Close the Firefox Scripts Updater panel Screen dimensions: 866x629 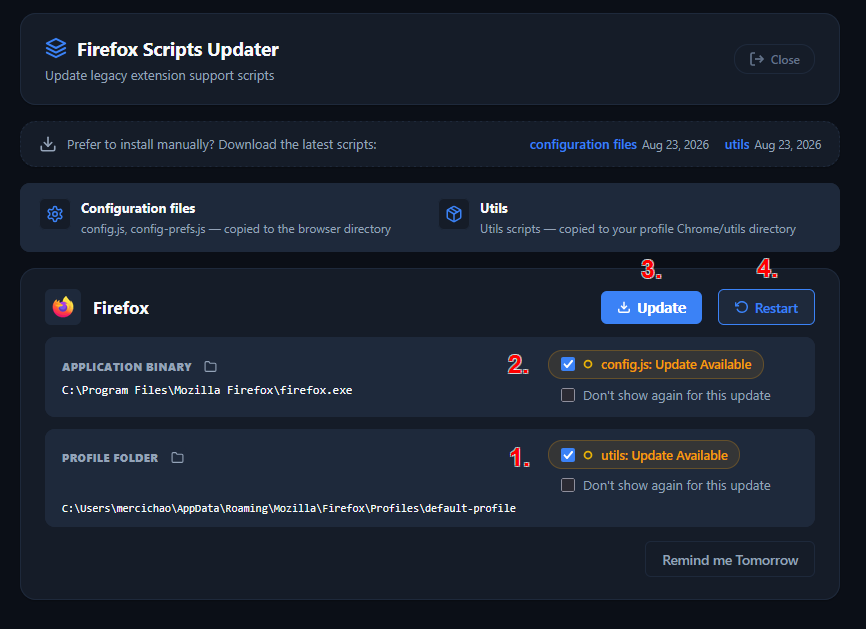point(774,60)
